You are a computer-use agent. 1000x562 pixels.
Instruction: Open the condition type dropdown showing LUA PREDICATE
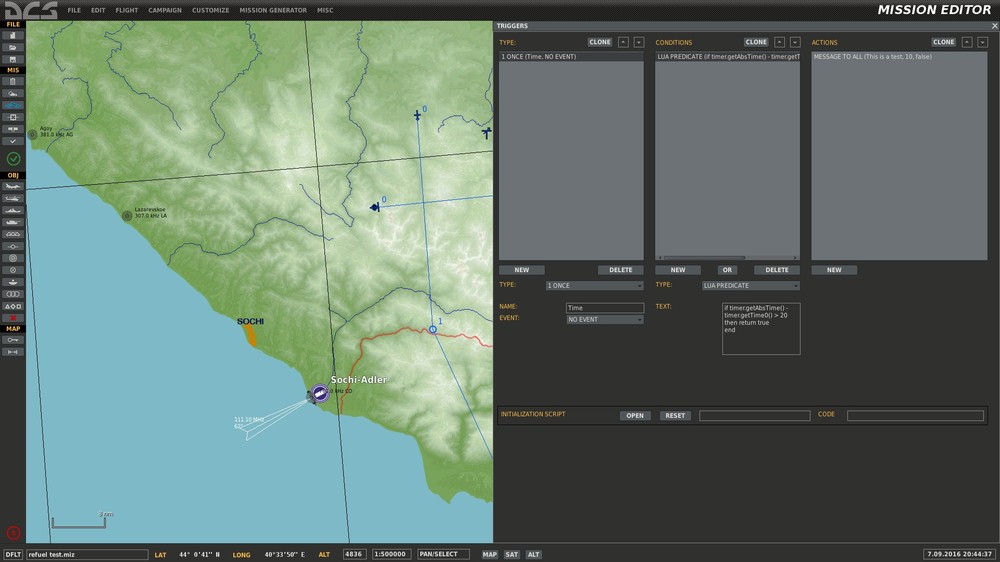750,286
